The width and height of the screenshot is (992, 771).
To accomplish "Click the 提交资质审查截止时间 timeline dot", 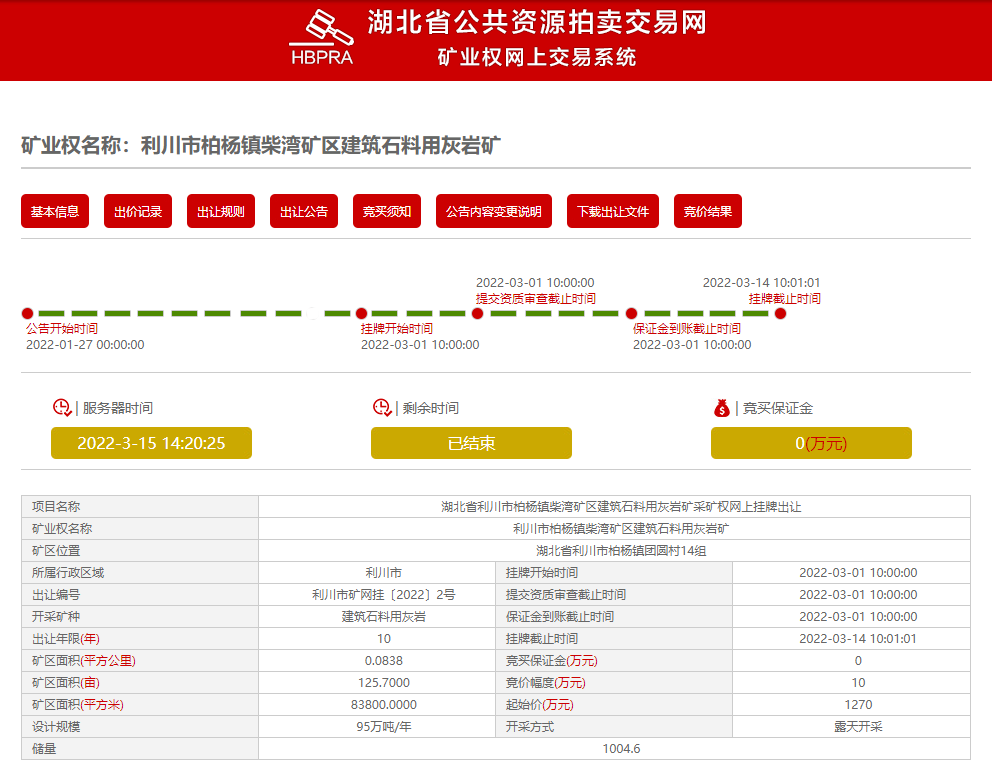I will 478,314.
